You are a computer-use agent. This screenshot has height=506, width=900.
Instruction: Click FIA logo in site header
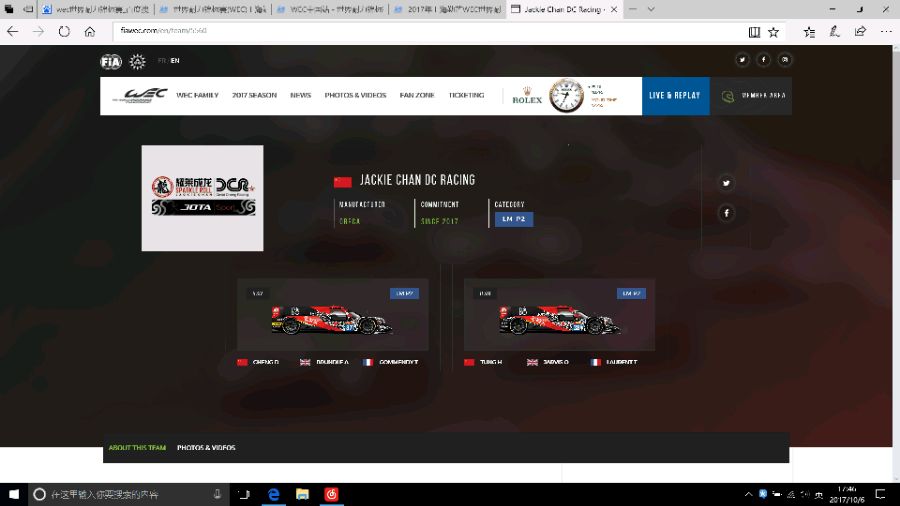coord(111,61)
